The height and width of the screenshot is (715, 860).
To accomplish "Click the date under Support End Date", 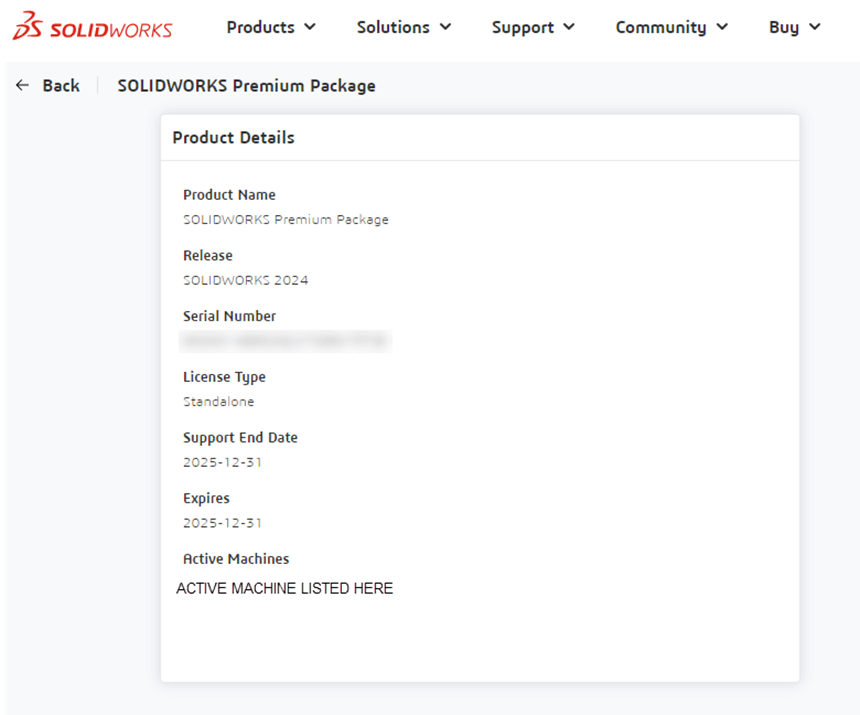I will coord(222,462).
